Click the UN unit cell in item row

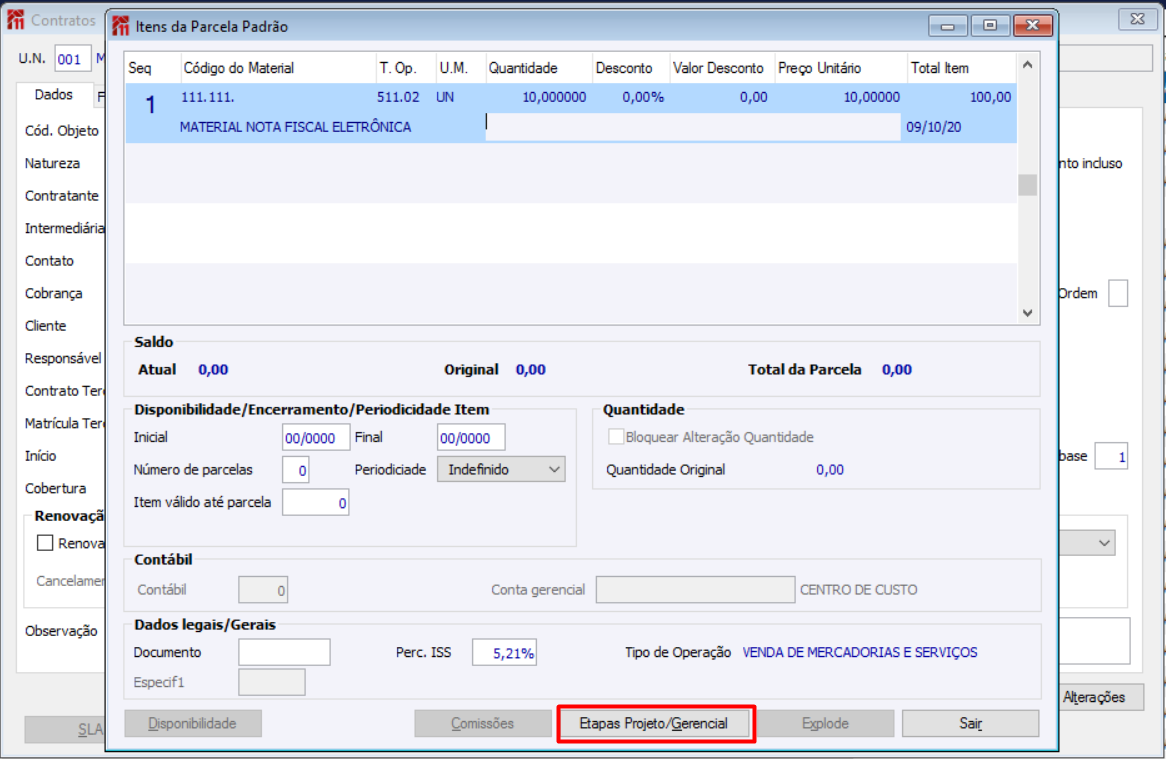(445, 97)
